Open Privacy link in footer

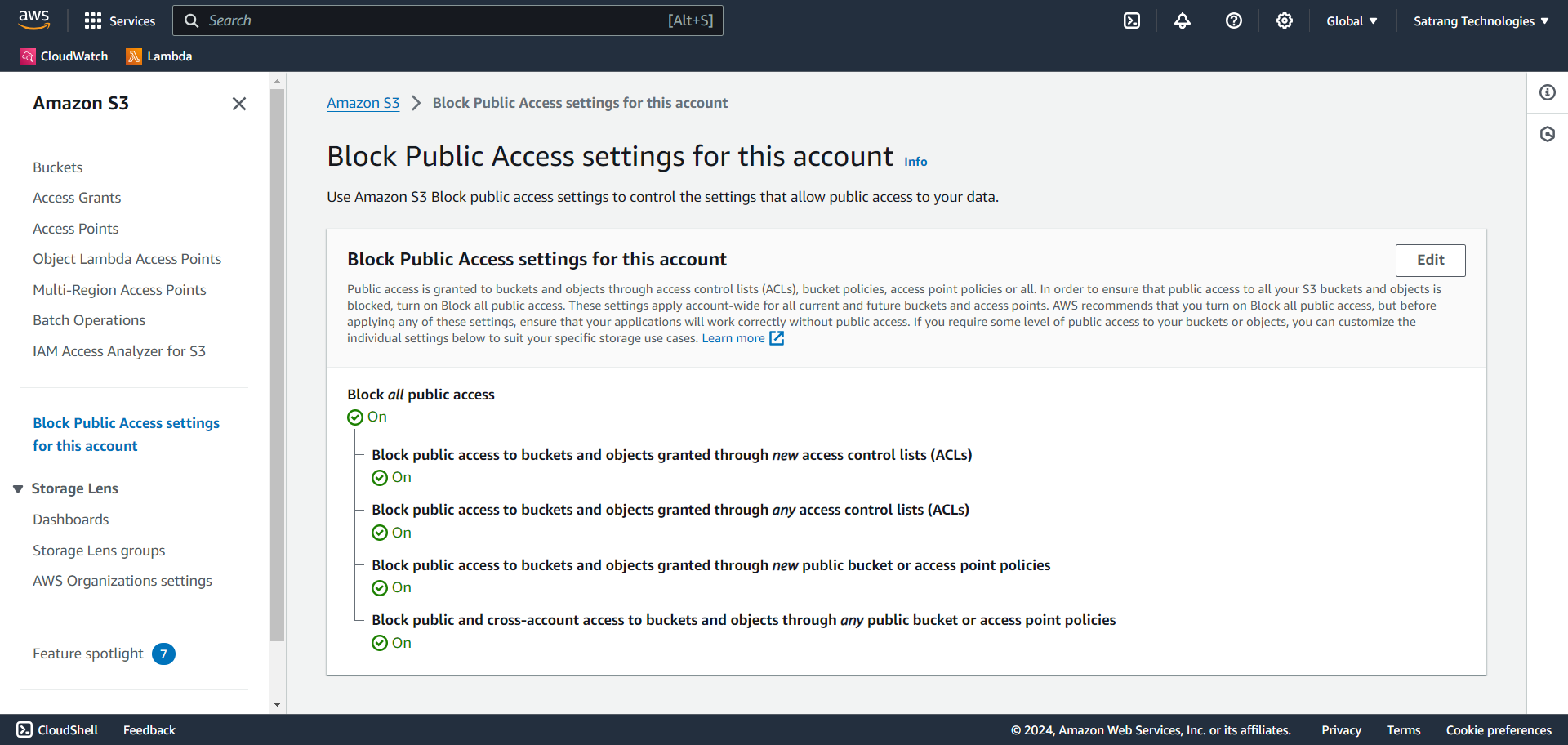tap(1341, 730)
